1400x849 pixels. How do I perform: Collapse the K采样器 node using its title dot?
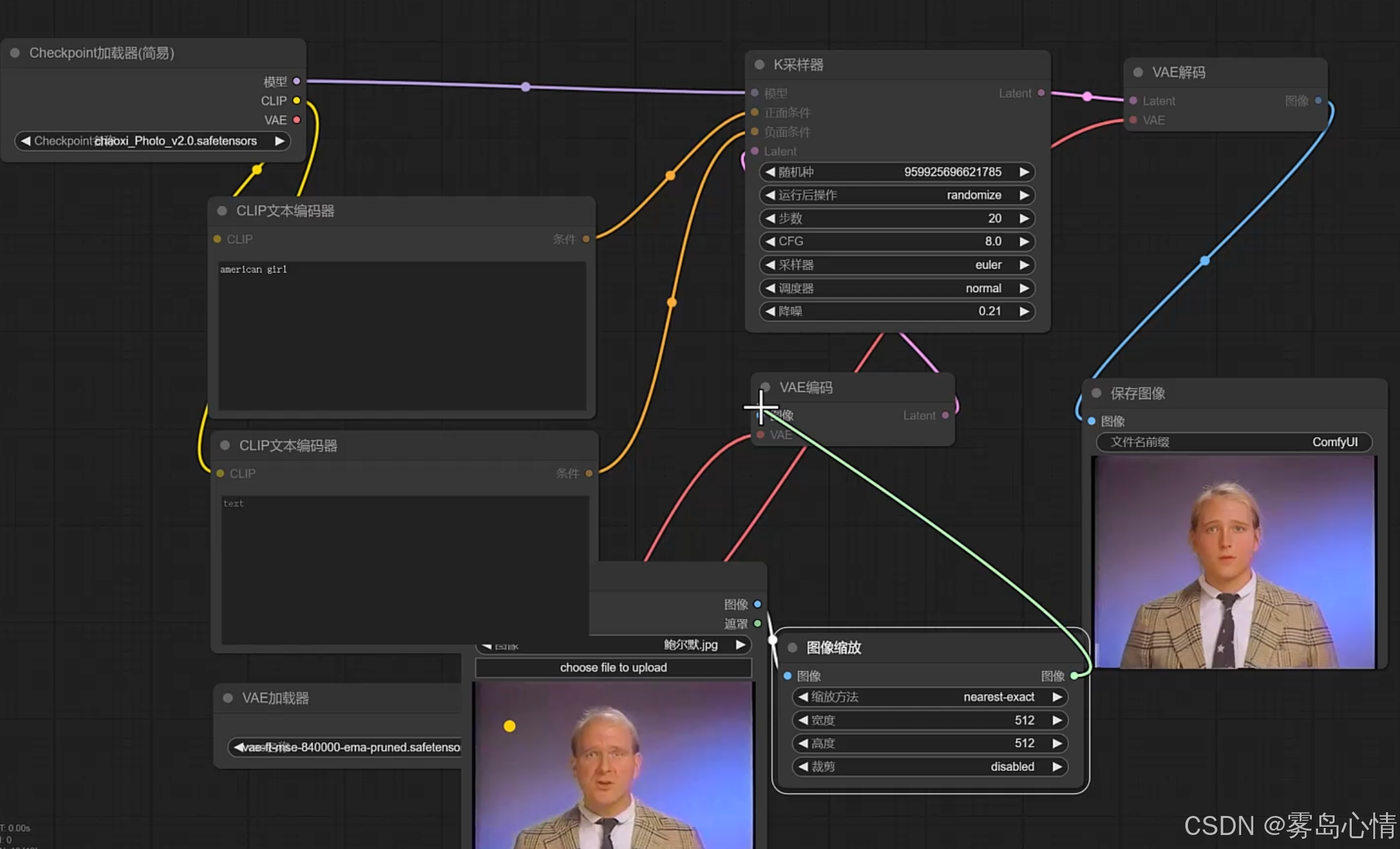759,65
